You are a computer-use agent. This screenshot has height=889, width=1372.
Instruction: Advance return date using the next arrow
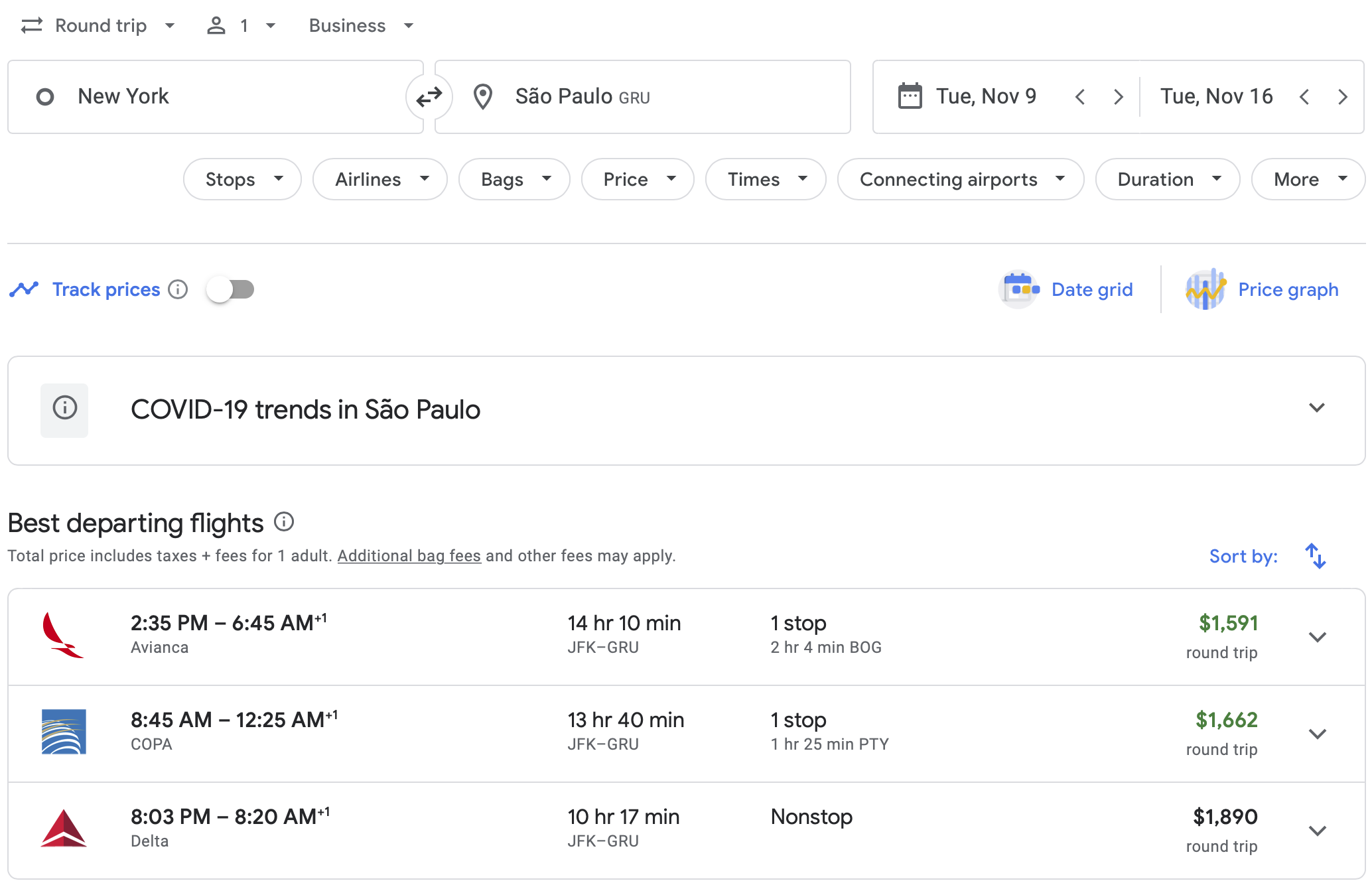(1342, 97)
